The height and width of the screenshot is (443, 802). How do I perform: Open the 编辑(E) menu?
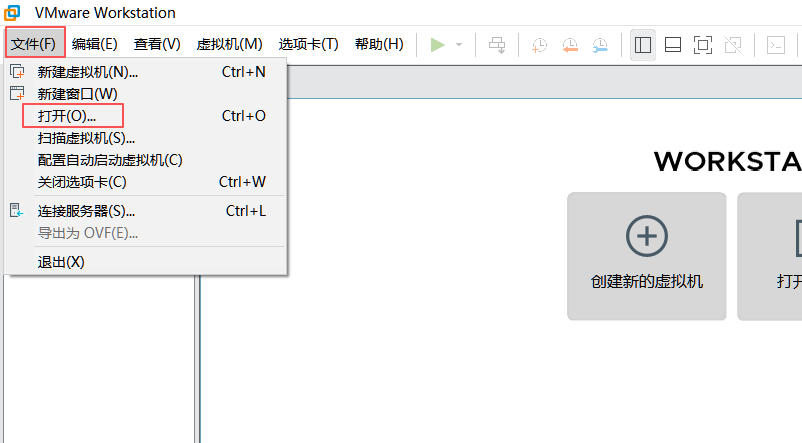pyautogui.click(x=94, y=44)
